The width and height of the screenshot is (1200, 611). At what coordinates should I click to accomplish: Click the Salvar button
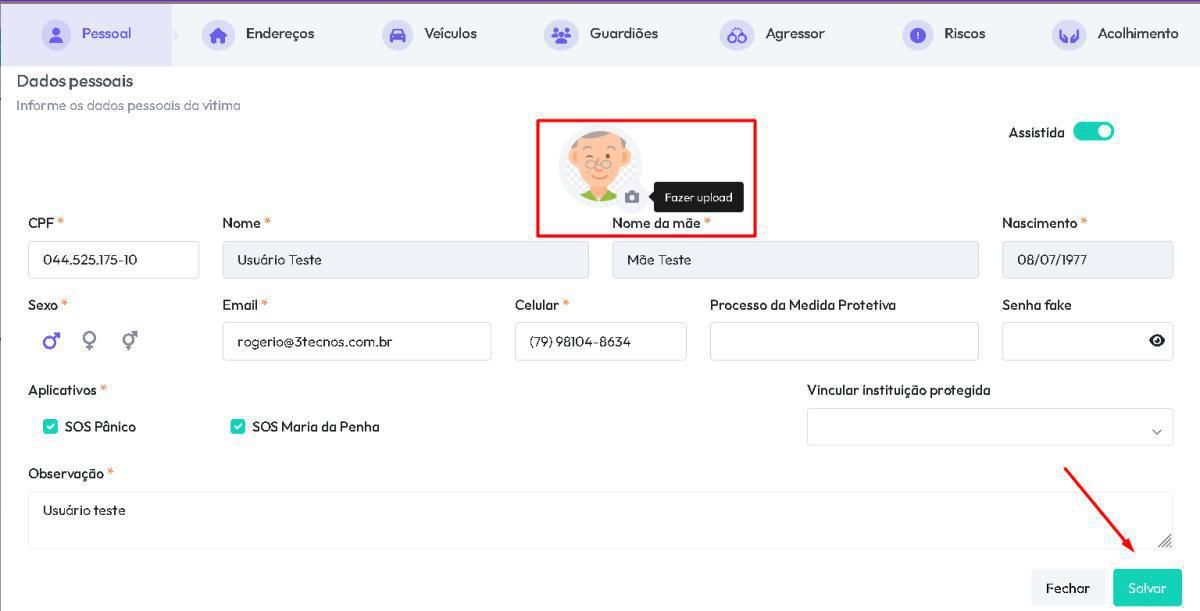[x=1147, y=588]
